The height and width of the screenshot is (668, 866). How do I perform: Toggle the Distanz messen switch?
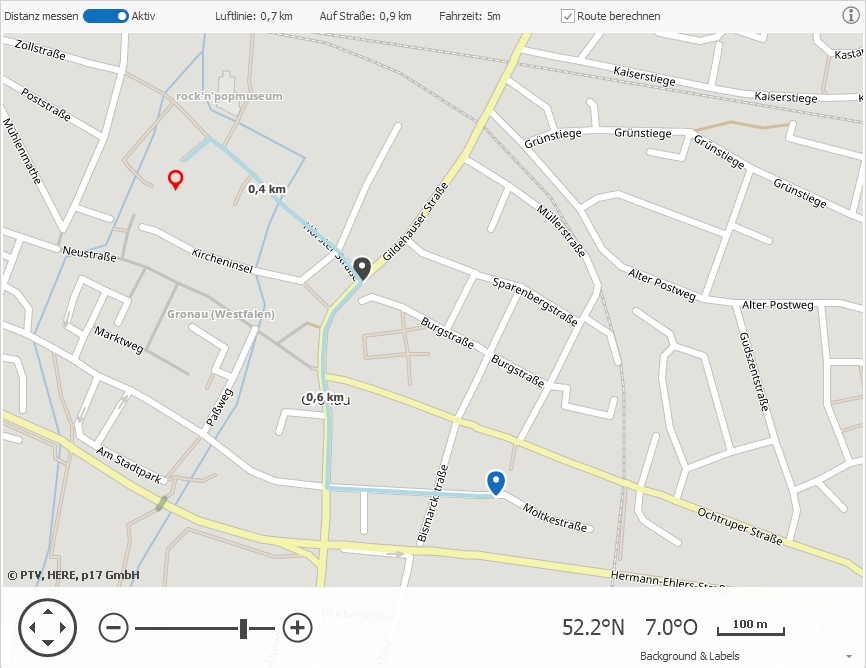point(106,16)
